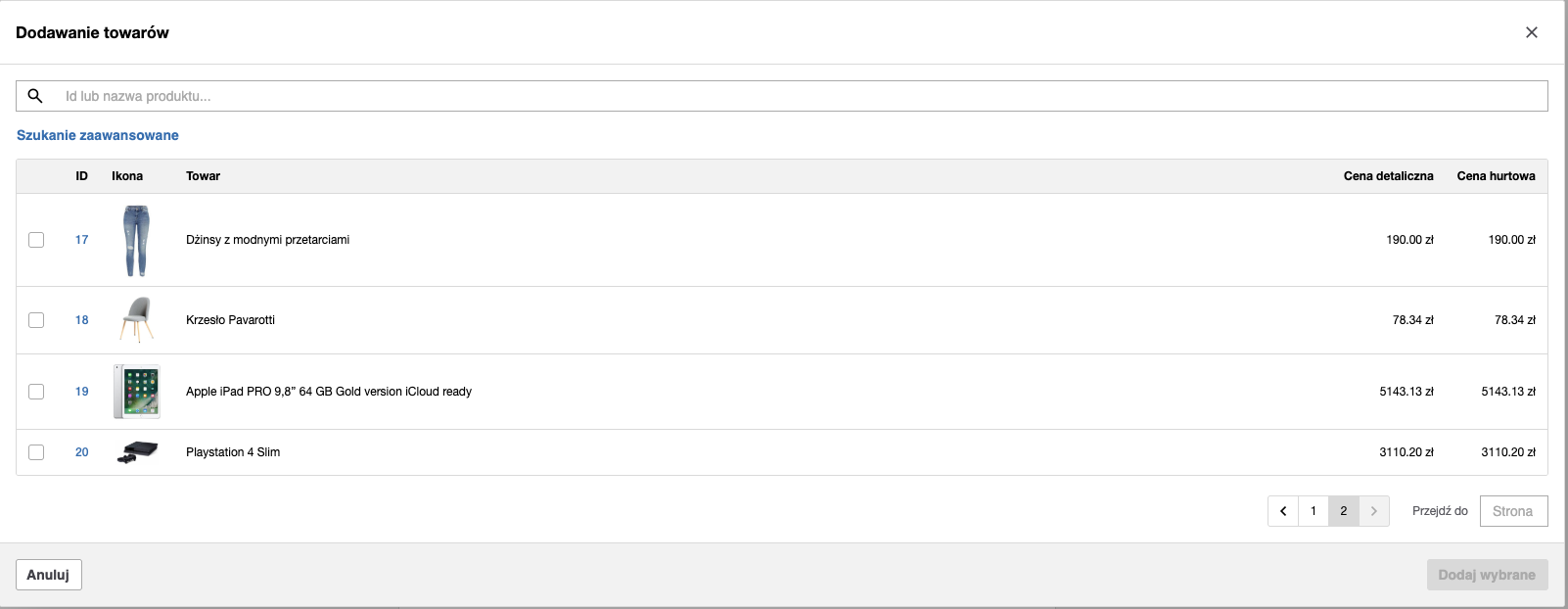Focus the product name search field
The height and width of the screenshot is (609, 1568).
tap(783, 96)
